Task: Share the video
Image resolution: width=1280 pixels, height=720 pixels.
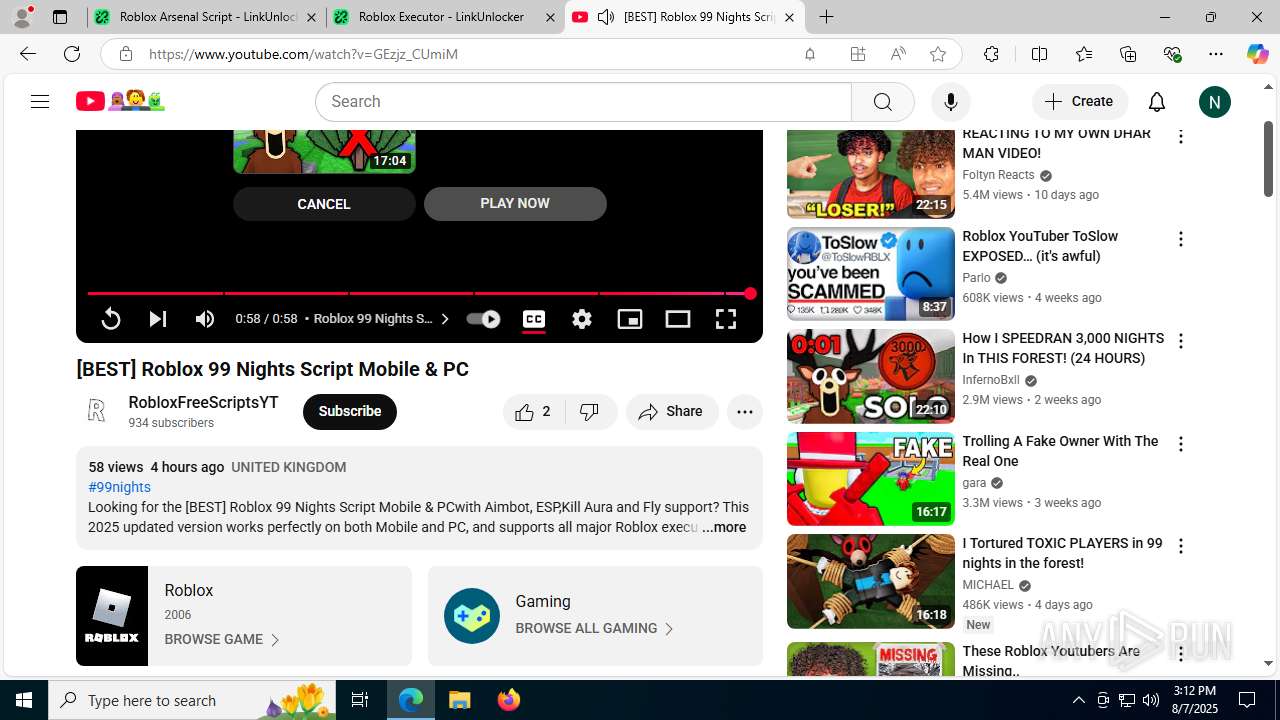Action: [672, 411]
